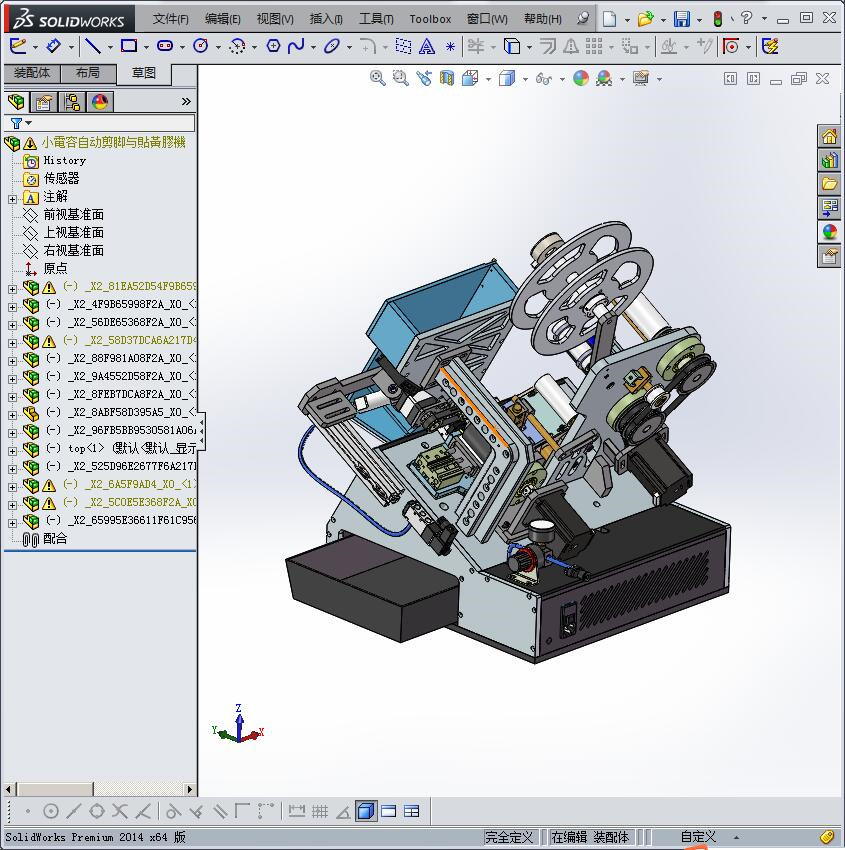Open the Design Library folder icon
This screenshot has width=845, height=850.
click(829, 184)
